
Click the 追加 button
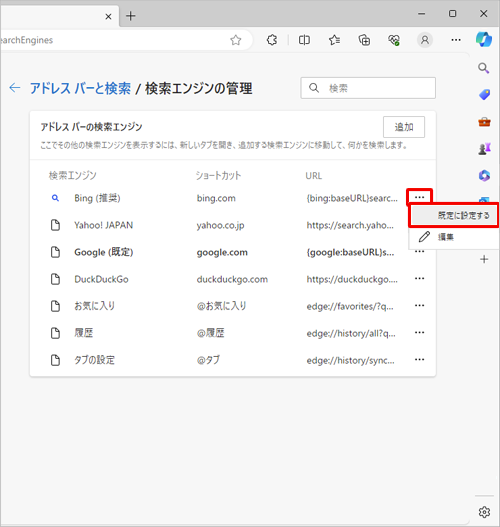[x=404, y=127]
